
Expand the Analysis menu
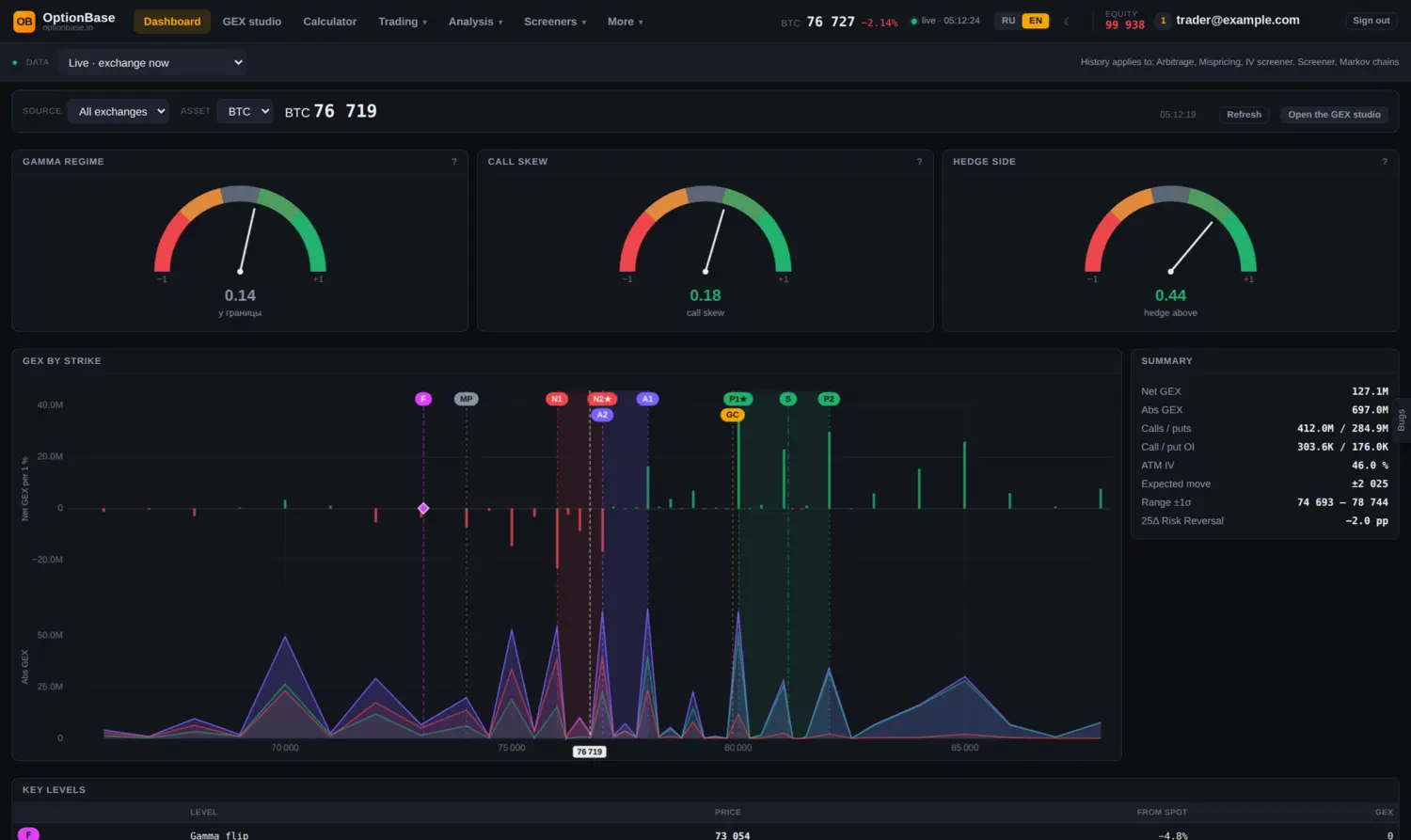475,22
